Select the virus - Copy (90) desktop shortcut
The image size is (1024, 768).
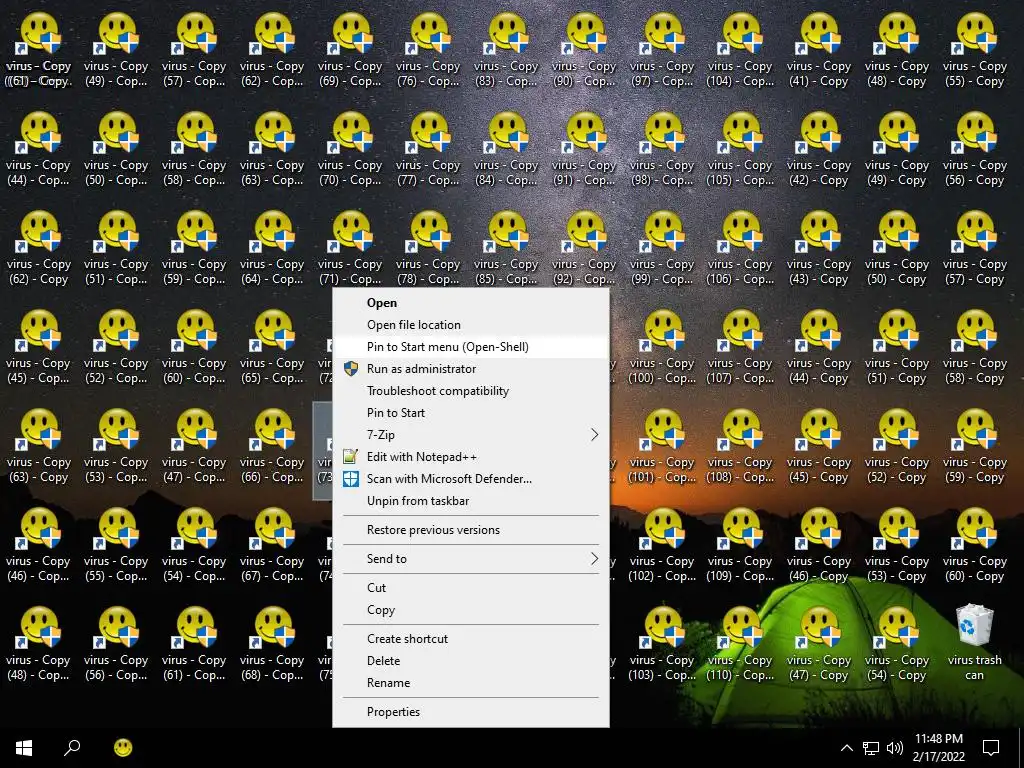tap(584, 51)
